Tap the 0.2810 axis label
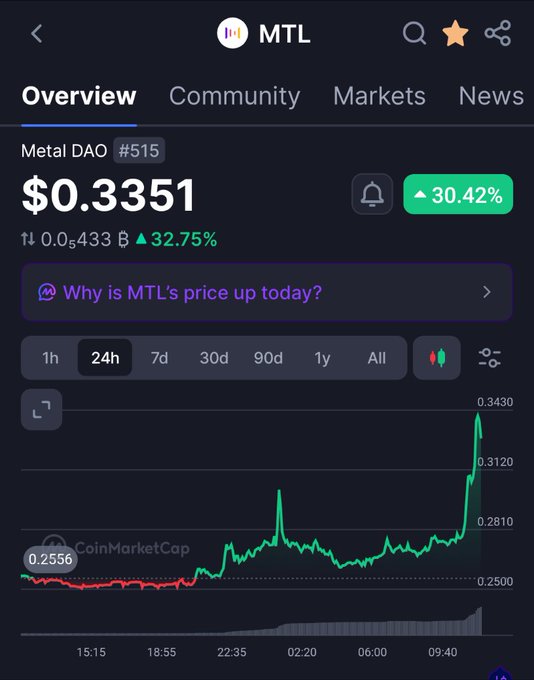534x680 pixels. pyautogui.click(x=495, y=521)
